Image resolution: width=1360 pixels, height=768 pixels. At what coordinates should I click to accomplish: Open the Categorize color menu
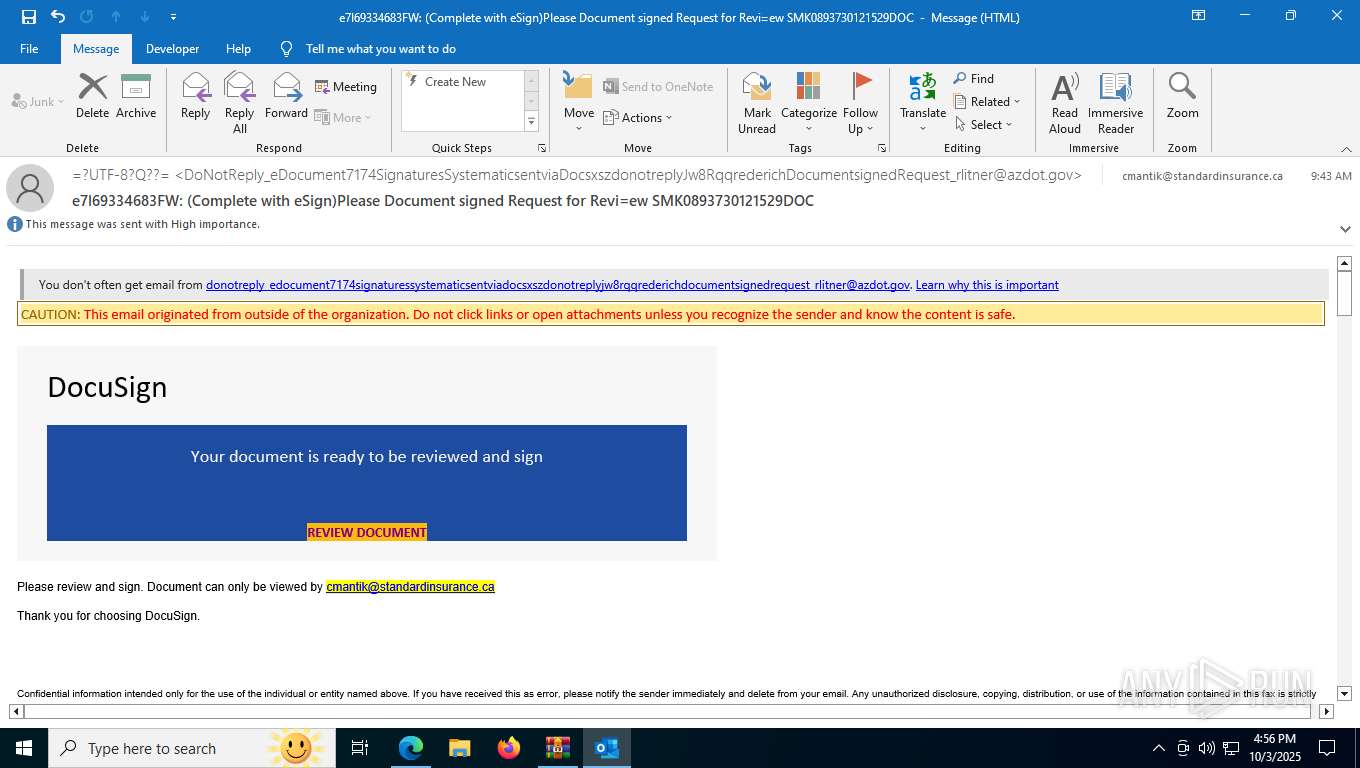point(809,102)
